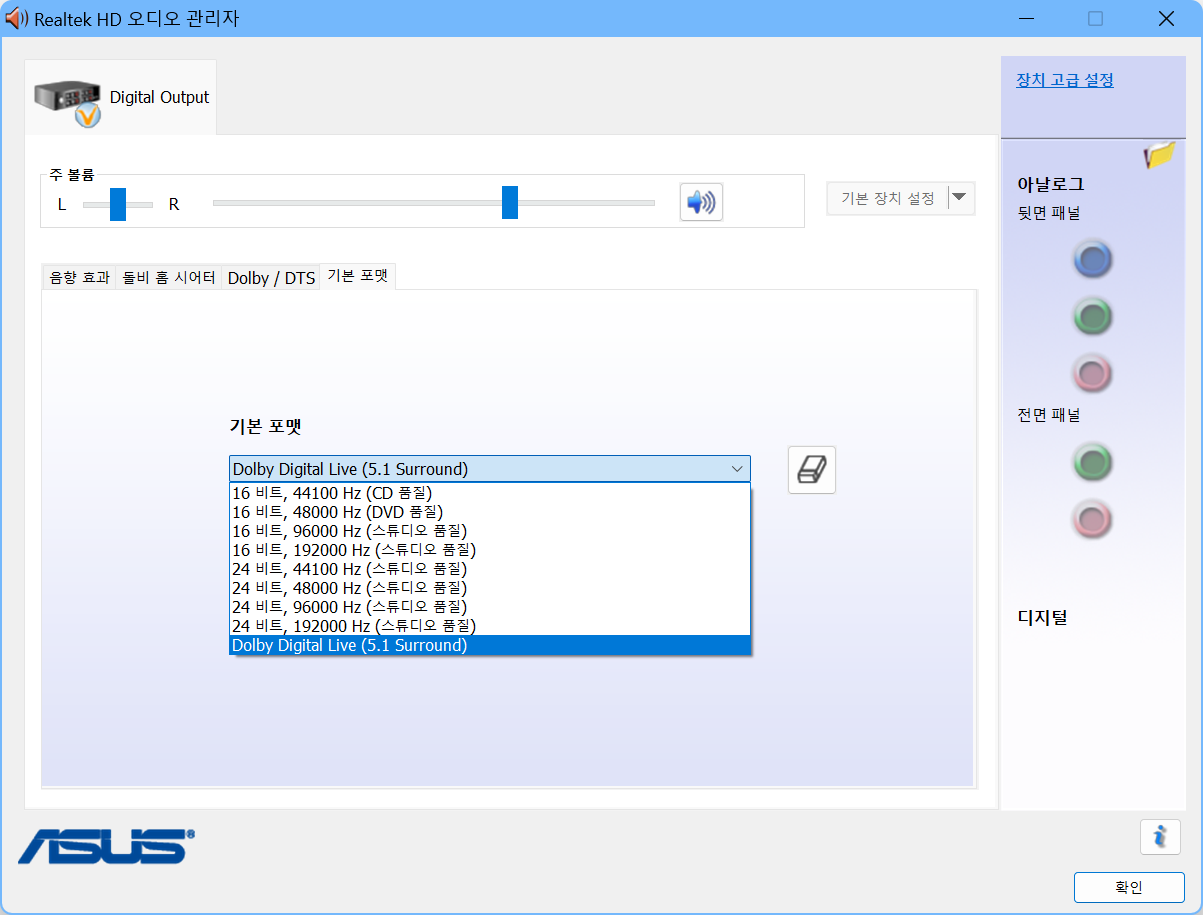This screenshot has height=915, width=1203.
Task: Click the 확인 button
Action: click(1129, 887)
